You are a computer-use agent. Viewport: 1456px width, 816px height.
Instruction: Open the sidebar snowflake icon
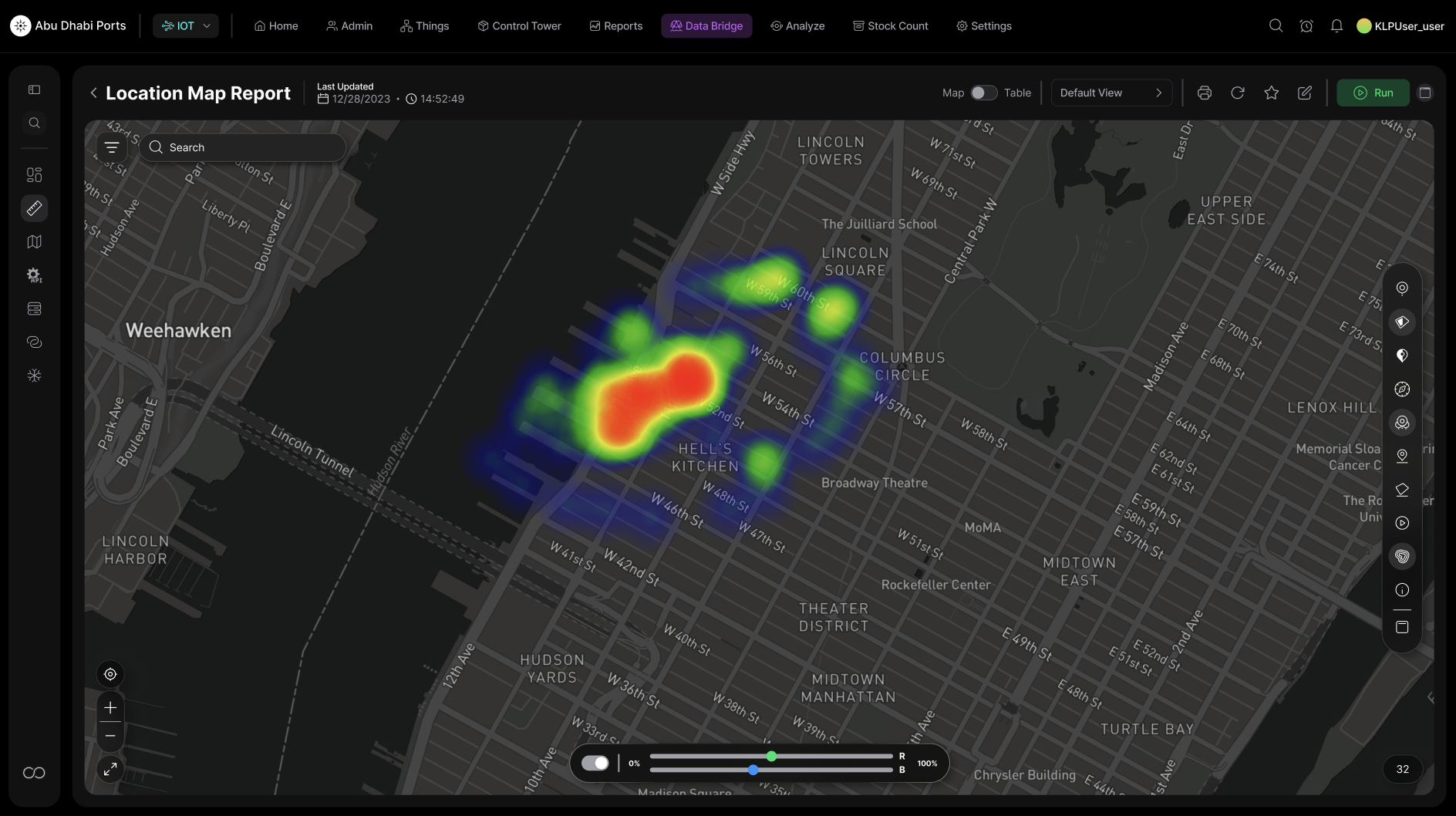pos(34,376)
